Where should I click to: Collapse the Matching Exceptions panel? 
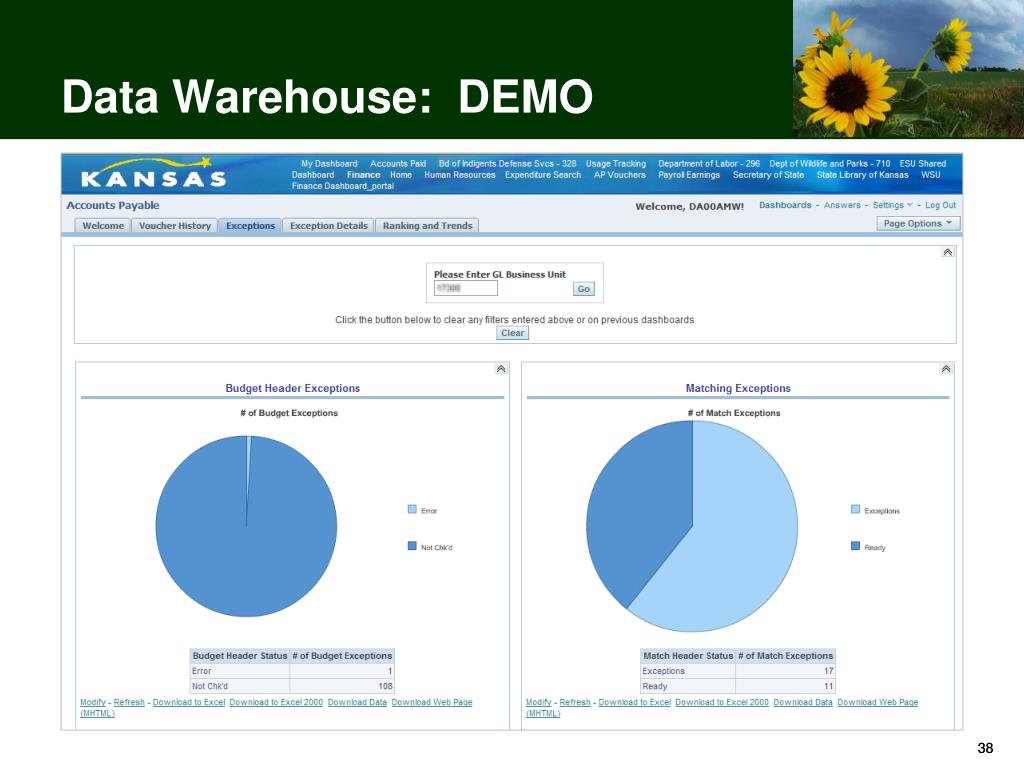[x=946, y=369]
